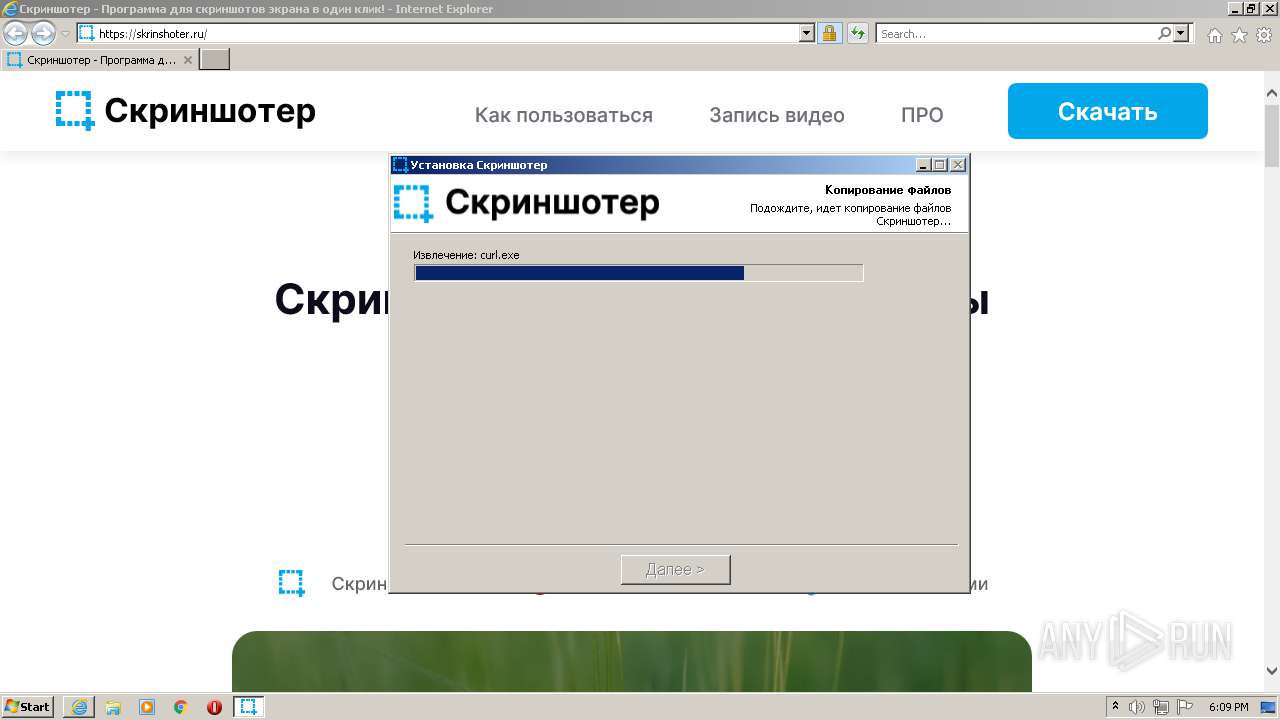Image resolution: width=1280 pixels, height=720 pixels.
Task: Click the Извлечение: curl.exe text
Action: click(x=466, y=255)
